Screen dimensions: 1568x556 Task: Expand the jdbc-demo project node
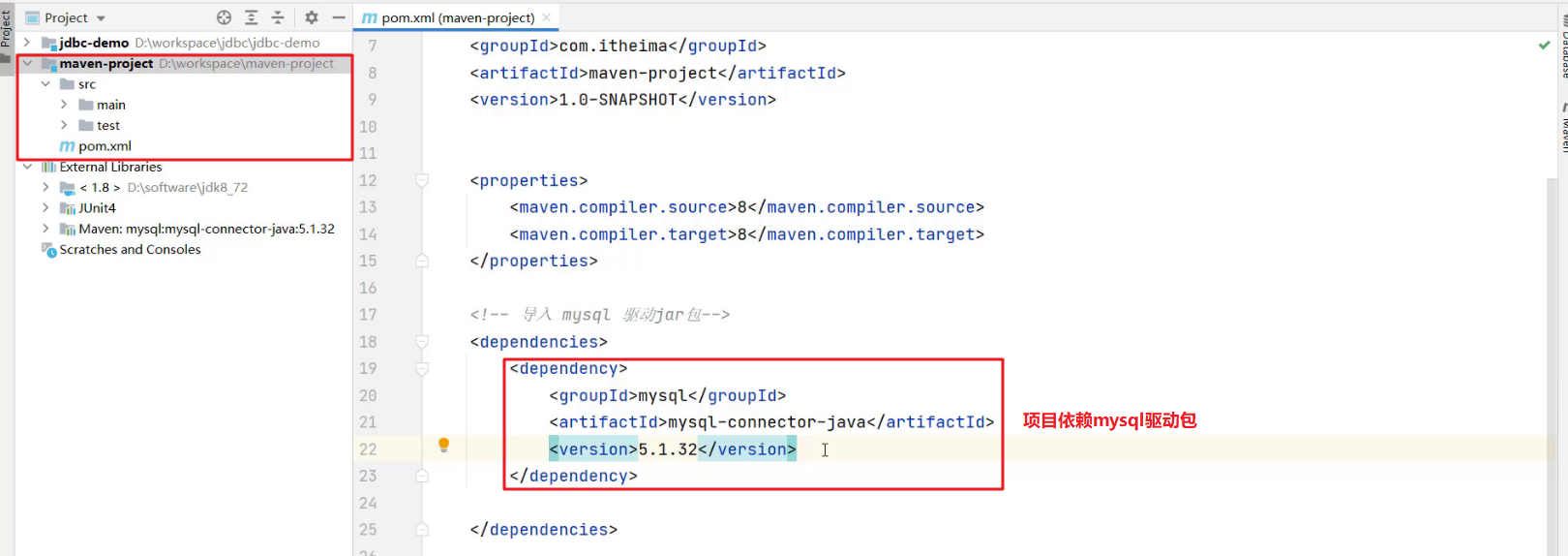click(27, 43)
